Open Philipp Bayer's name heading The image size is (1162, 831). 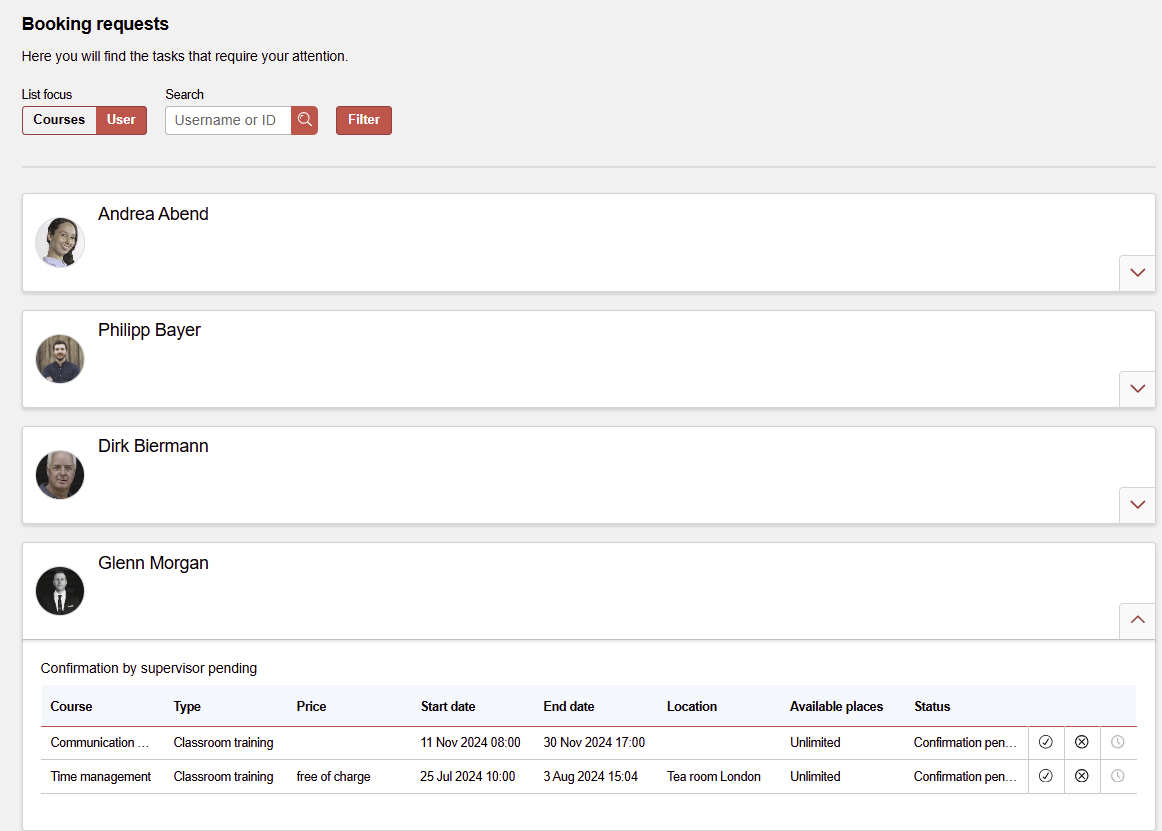click(149, 330)
